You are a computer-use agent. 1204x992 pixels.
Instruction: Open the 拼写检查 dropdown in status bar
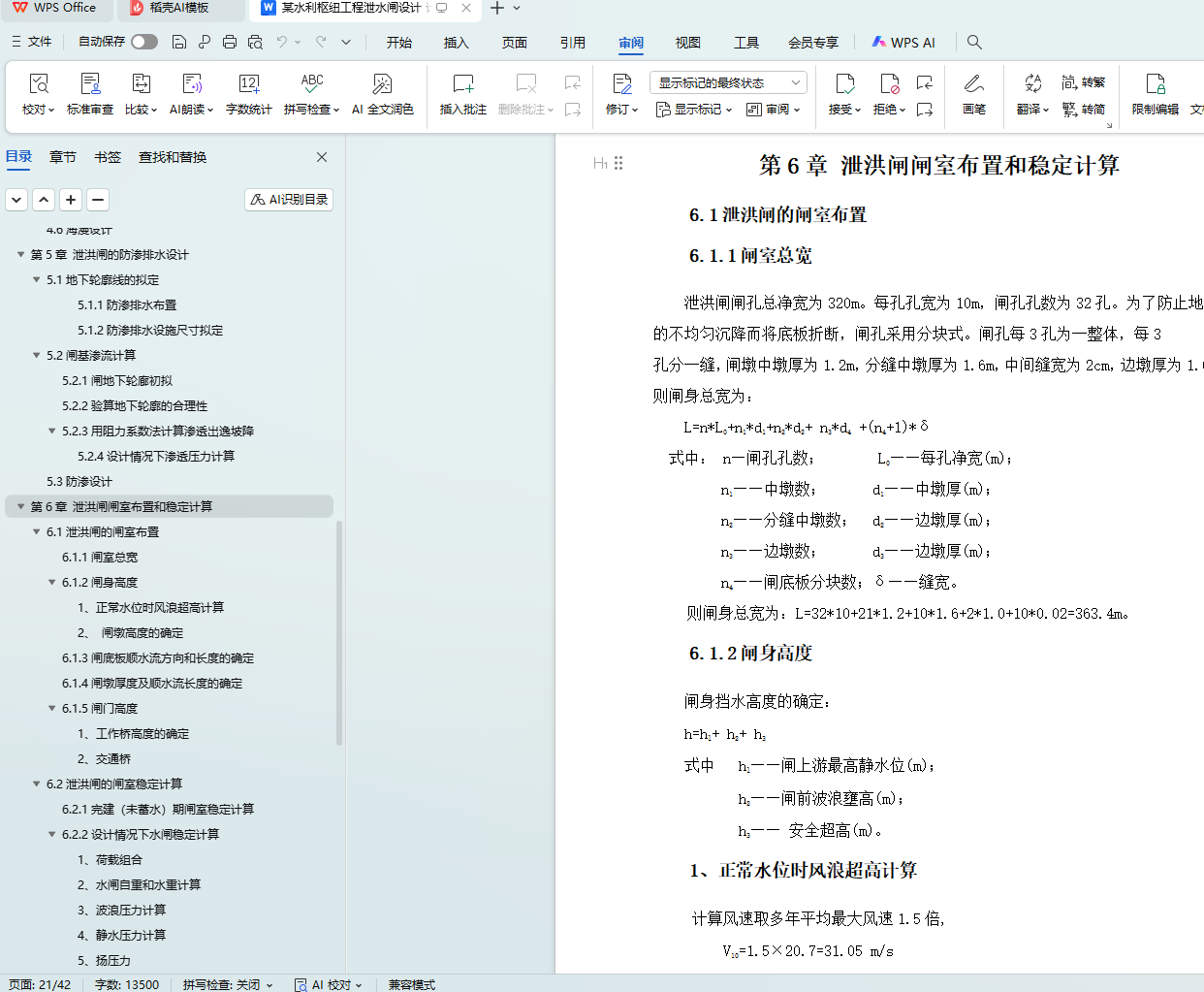[x=228, y=984]
